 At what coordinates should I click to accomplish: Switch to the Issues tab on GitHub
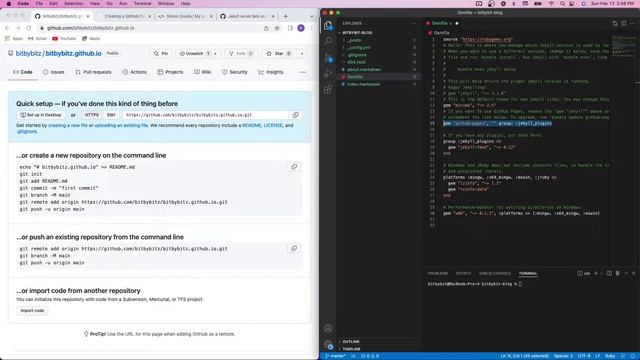coord(53,72)
